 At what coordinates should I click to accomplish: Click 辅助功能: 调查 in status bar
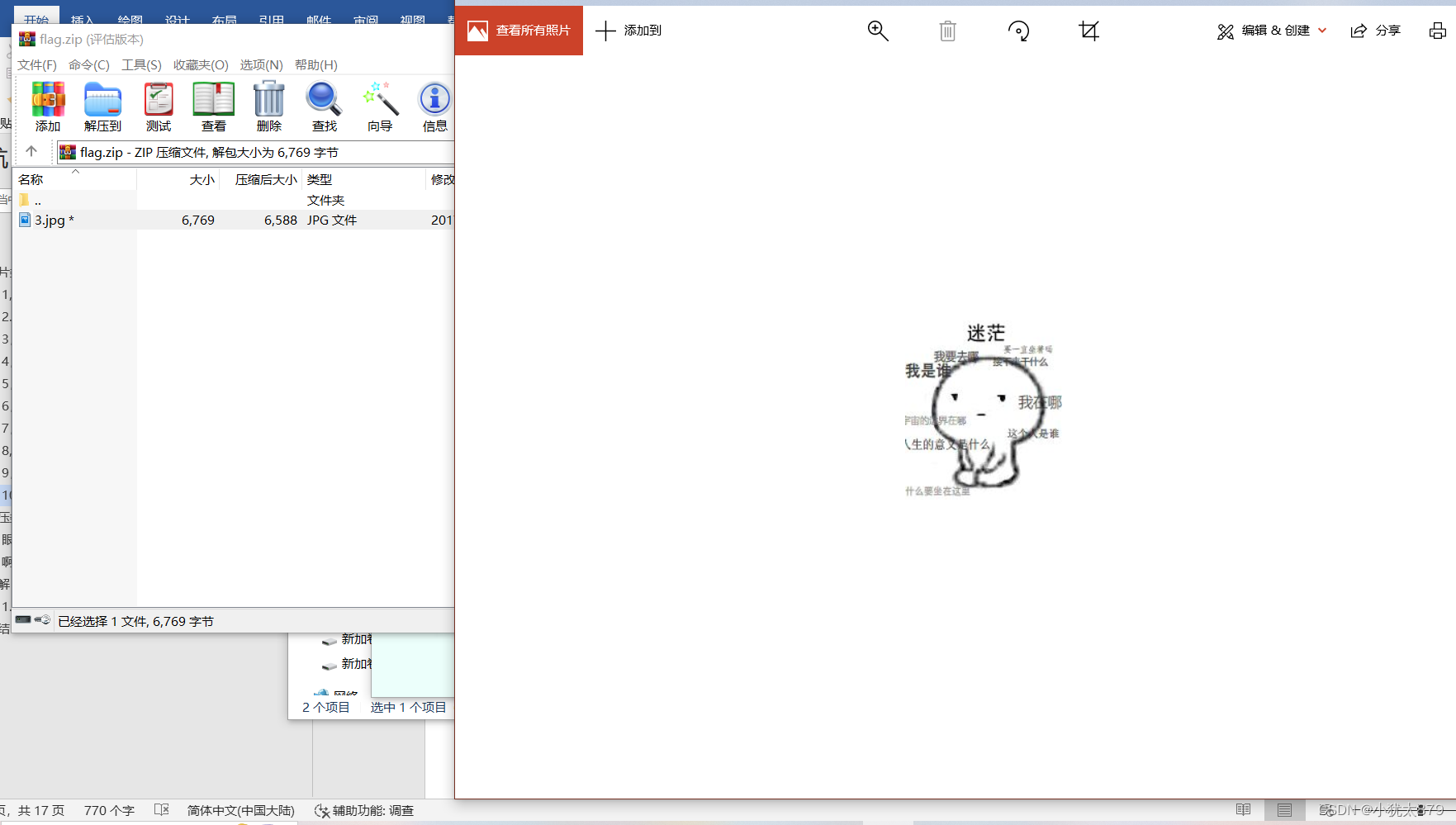[364, 810]
